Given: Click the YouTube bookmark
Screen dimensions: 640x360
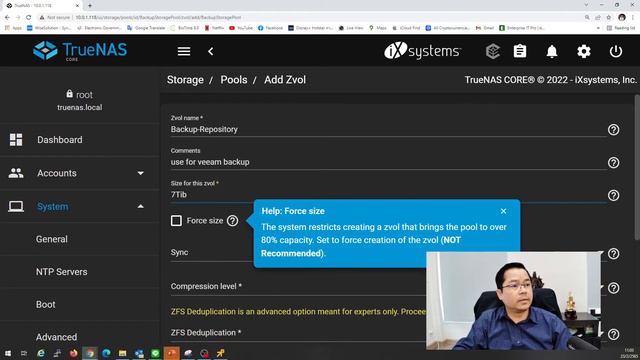Looking at the screenshot, I should [241, 28].
